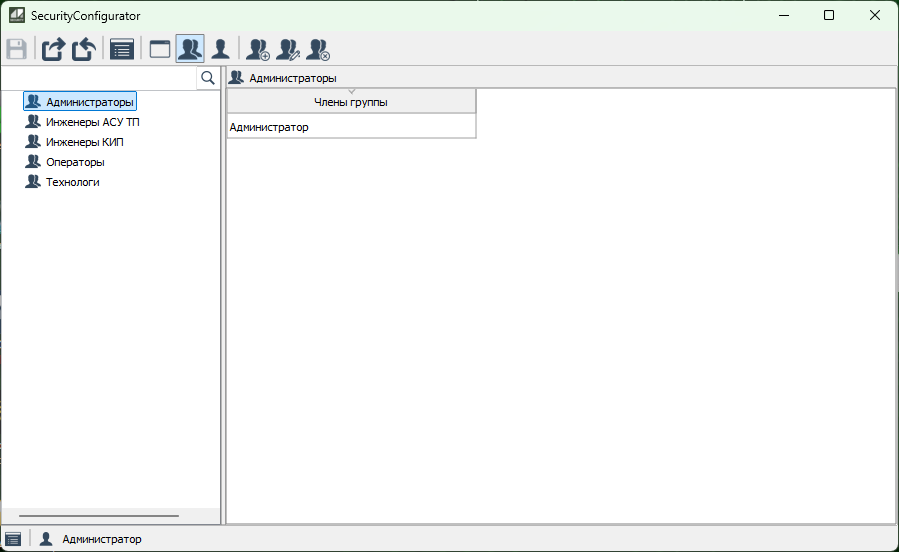Select the Инженеры КИП group
Screen dimensions: 899x552
tap(84, 142)
